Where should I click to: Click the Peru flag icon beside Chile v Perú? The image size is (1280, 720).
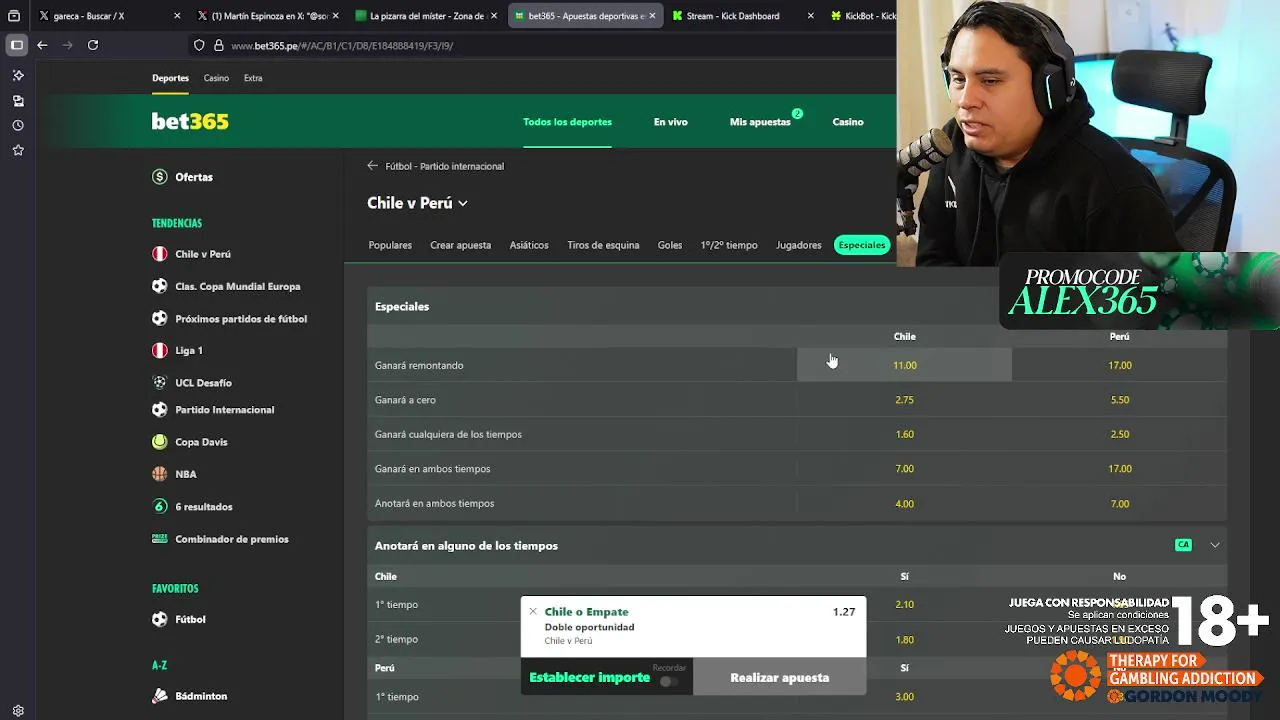[x=159, y=254]
